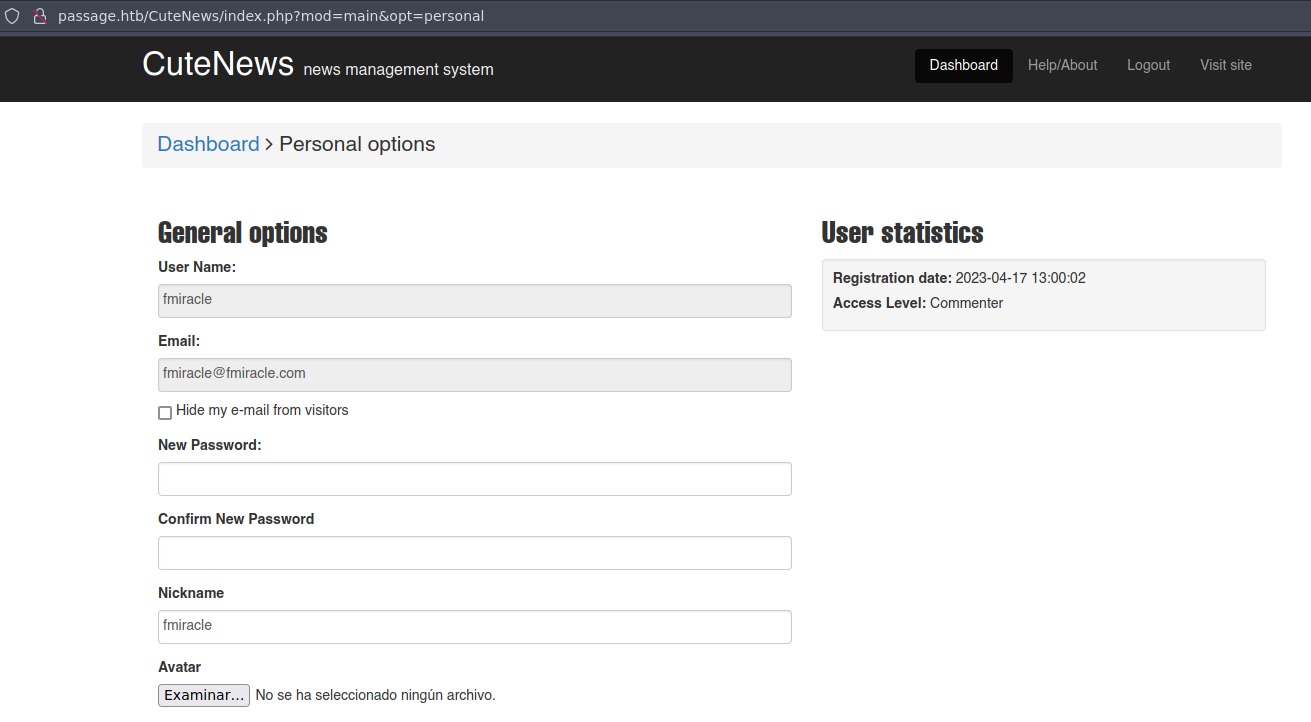Click the passage.htb URL in address bar

pos(271,16)
